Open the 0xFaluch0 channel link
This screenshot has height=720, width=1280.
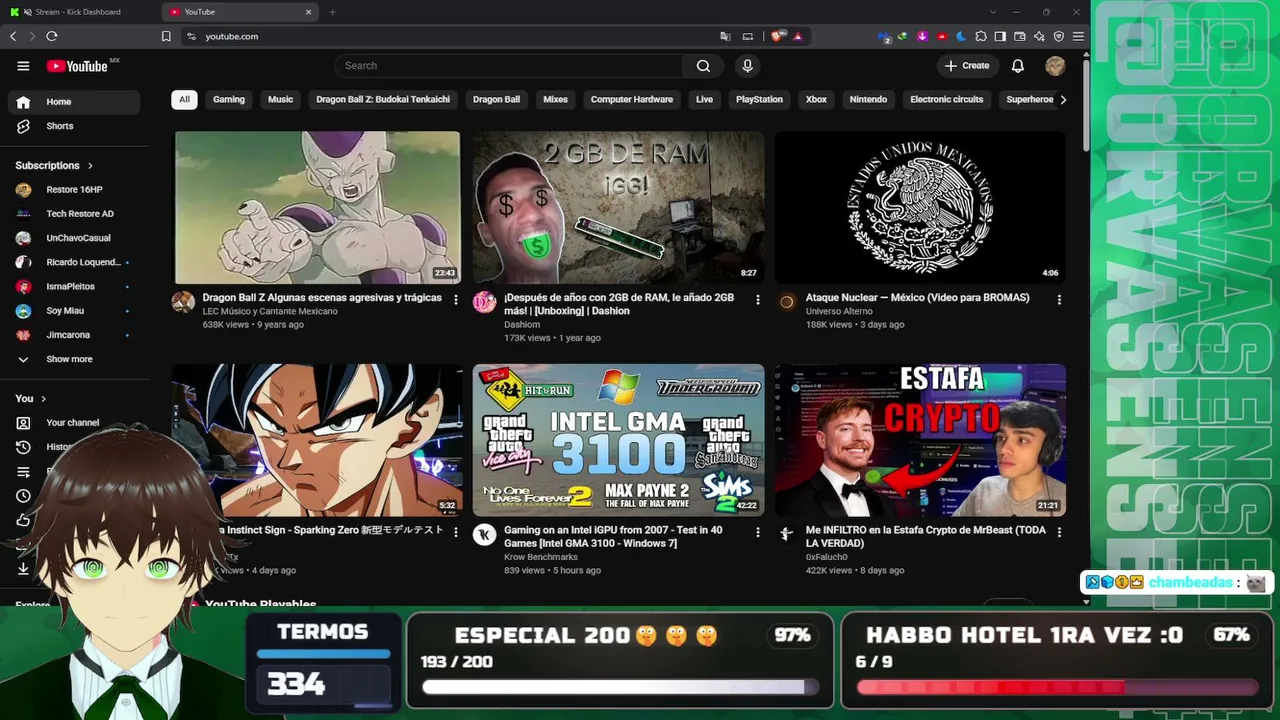pyautogui.click(x=826, y=557)
